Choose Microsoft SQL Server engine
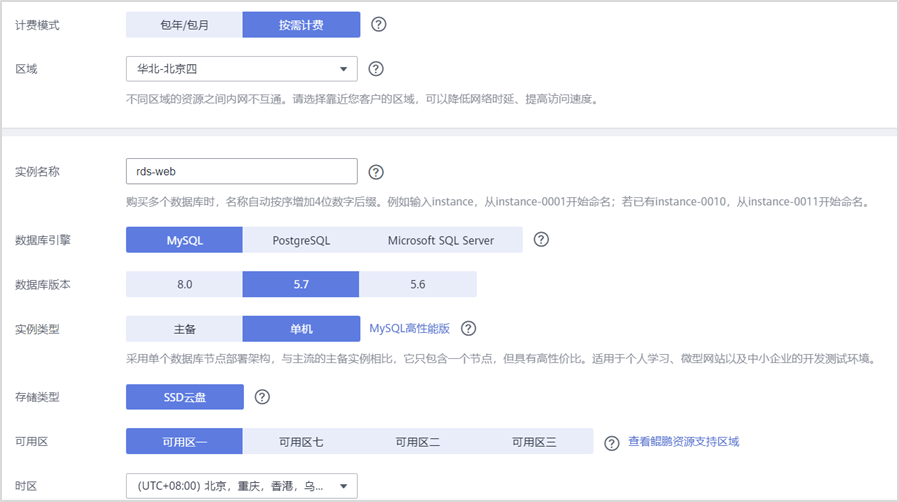Screen dimensions: 899x502 (441, 240)
